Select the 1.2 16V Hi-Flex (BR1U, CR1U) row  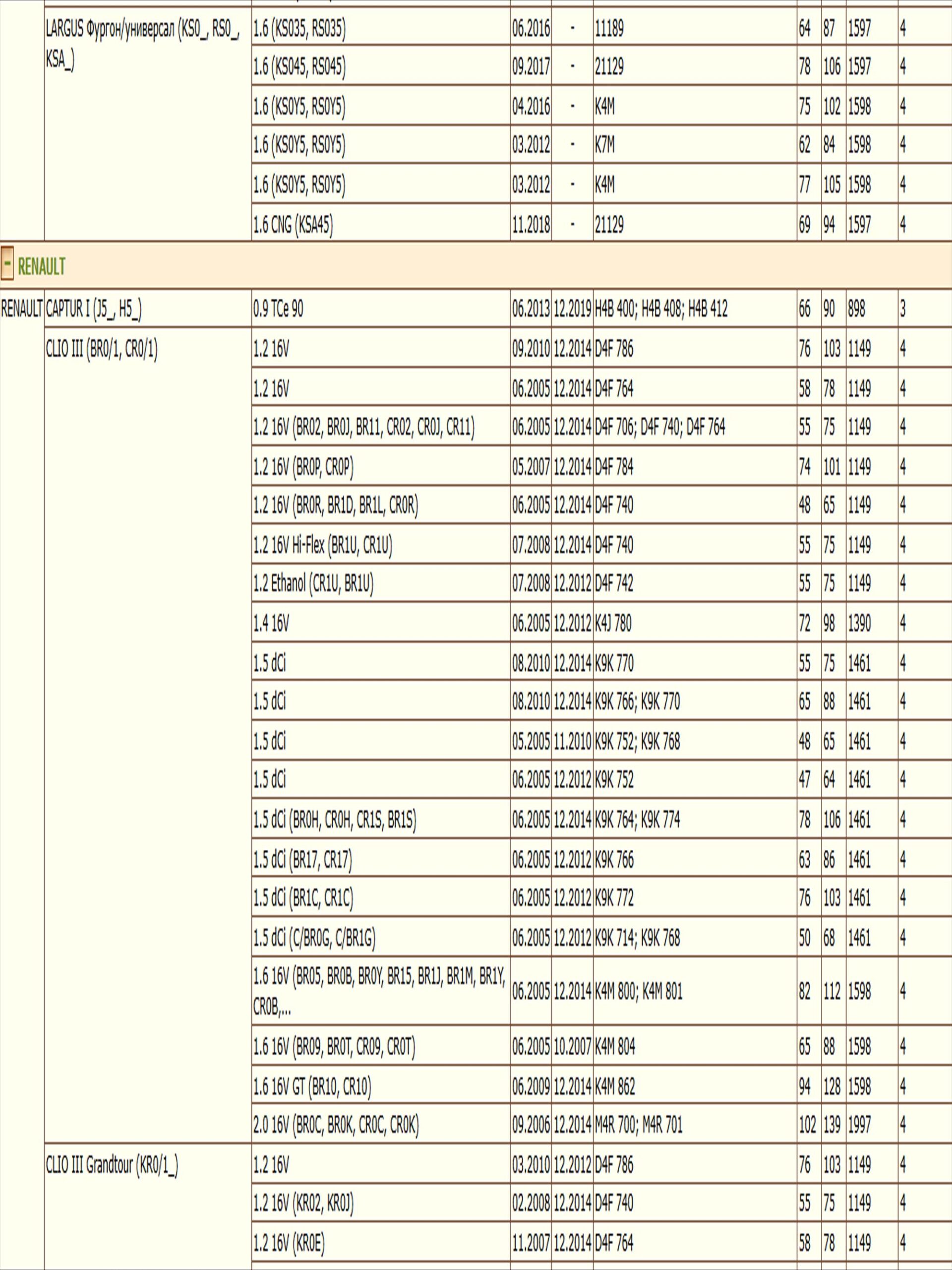322,545
